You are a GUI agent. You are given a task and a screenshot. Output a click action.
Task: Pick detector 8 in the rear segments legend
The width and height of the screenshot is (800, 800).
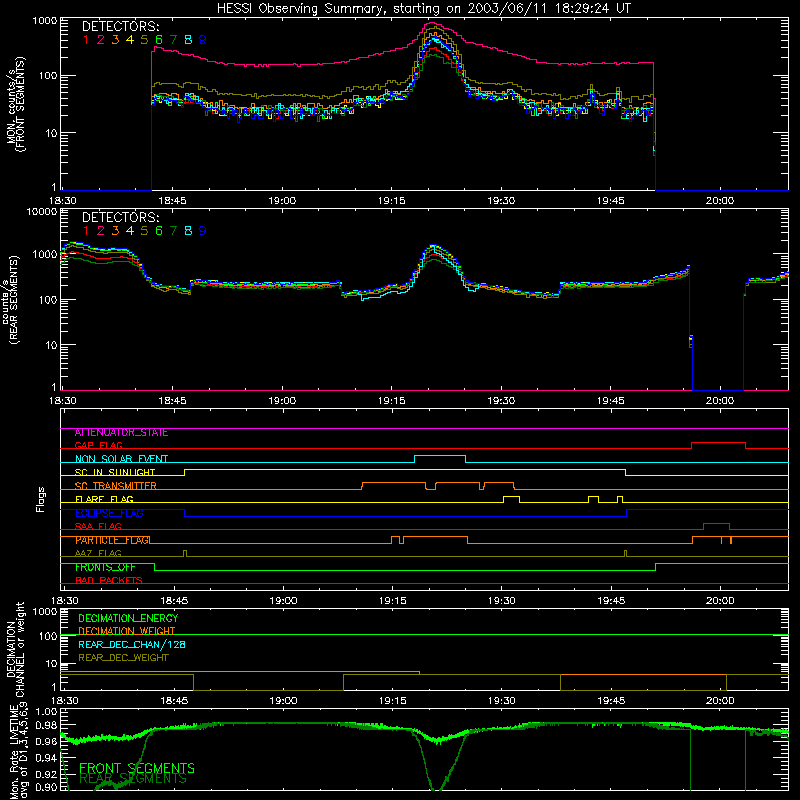[188, 231]
